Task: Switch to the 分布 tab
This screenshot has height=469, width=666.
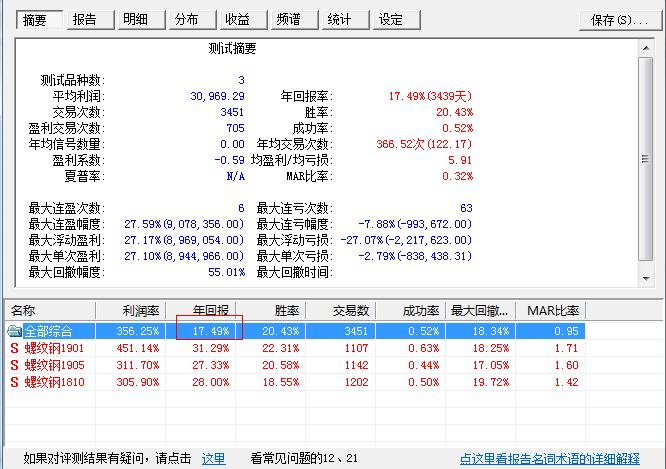Action: pos(192,20)
